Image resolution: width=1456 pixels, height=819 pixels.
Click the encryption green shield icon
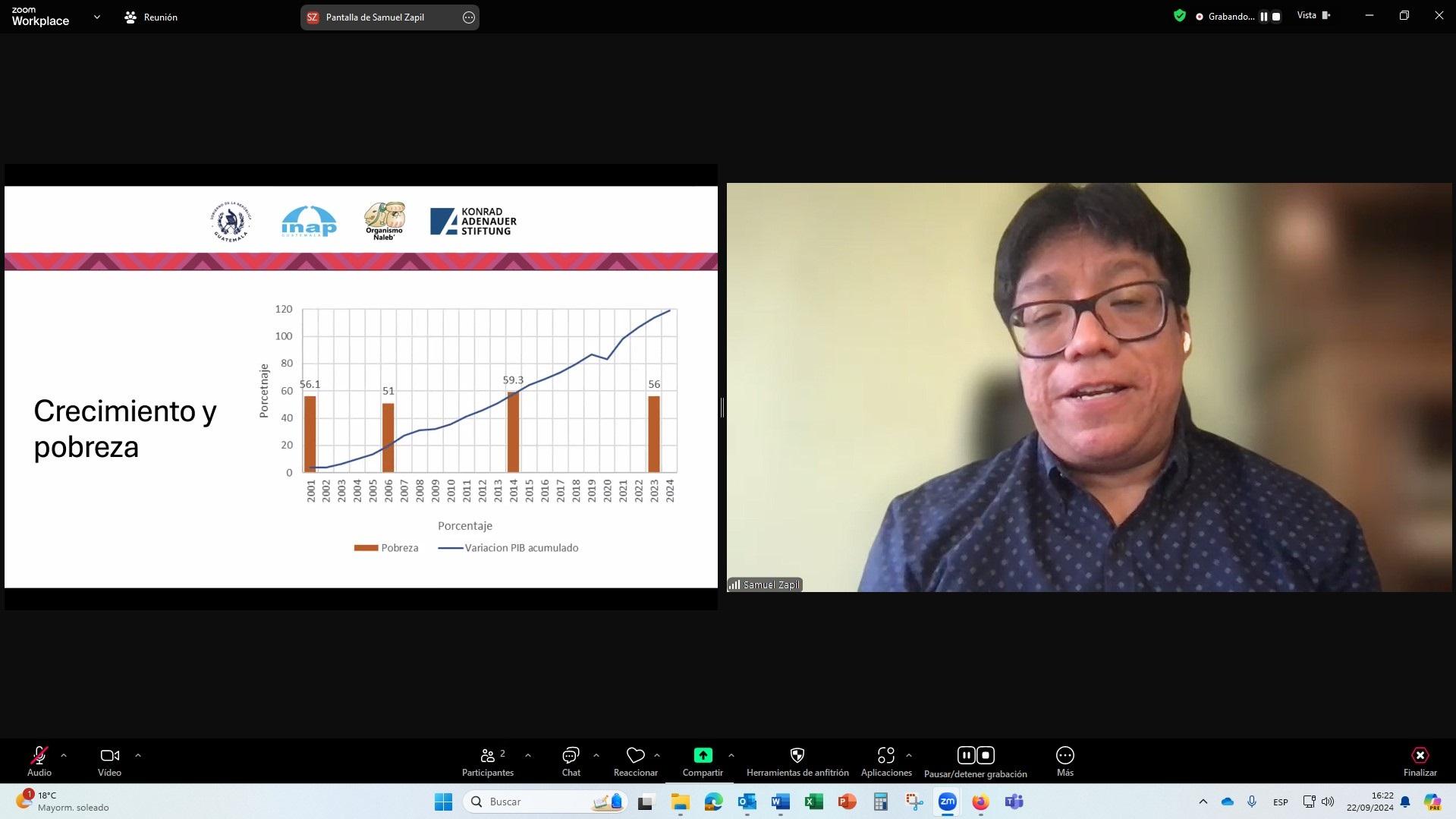(1179, 16)
